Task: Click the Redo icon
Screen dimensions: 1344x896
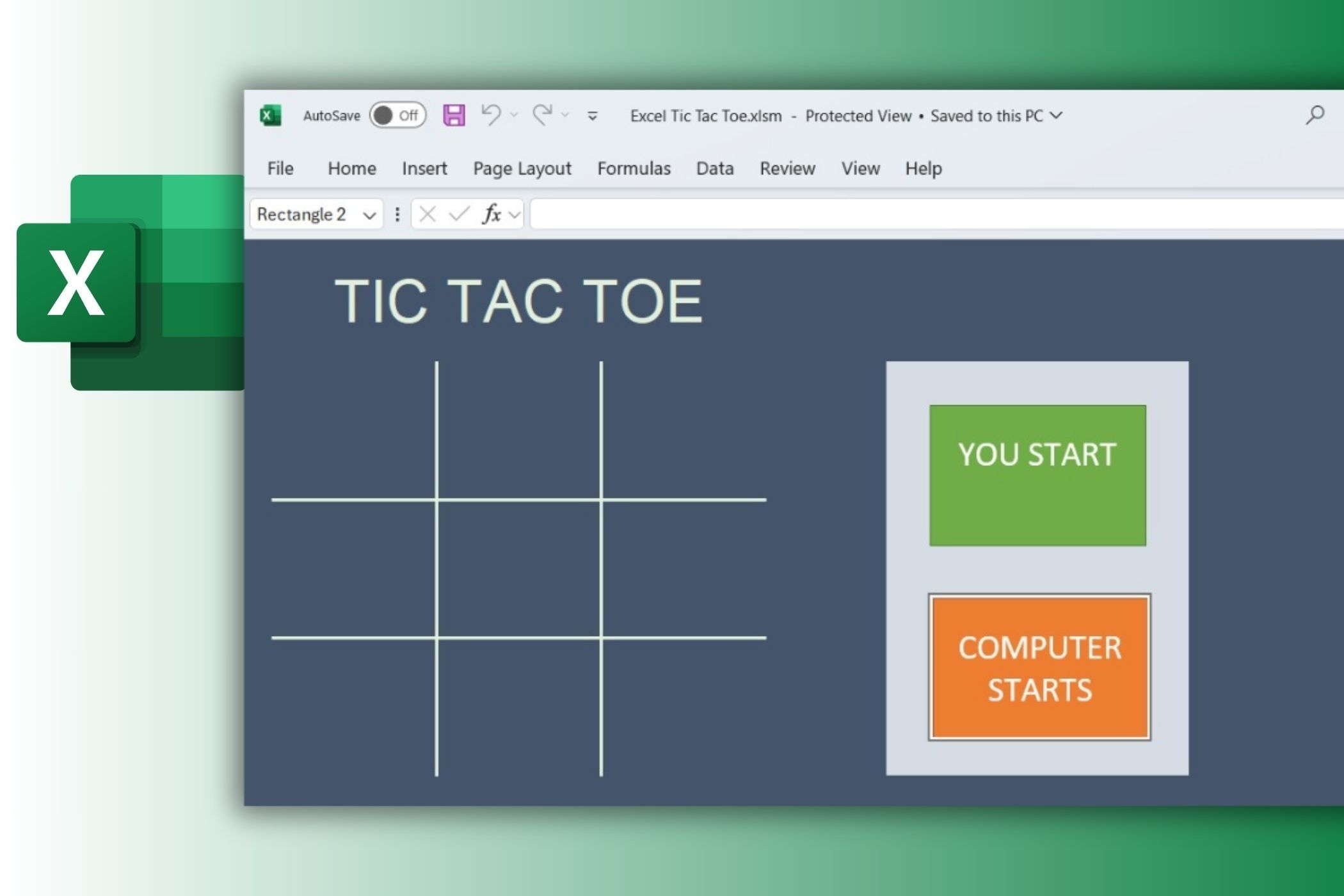Action: (543, 115)
